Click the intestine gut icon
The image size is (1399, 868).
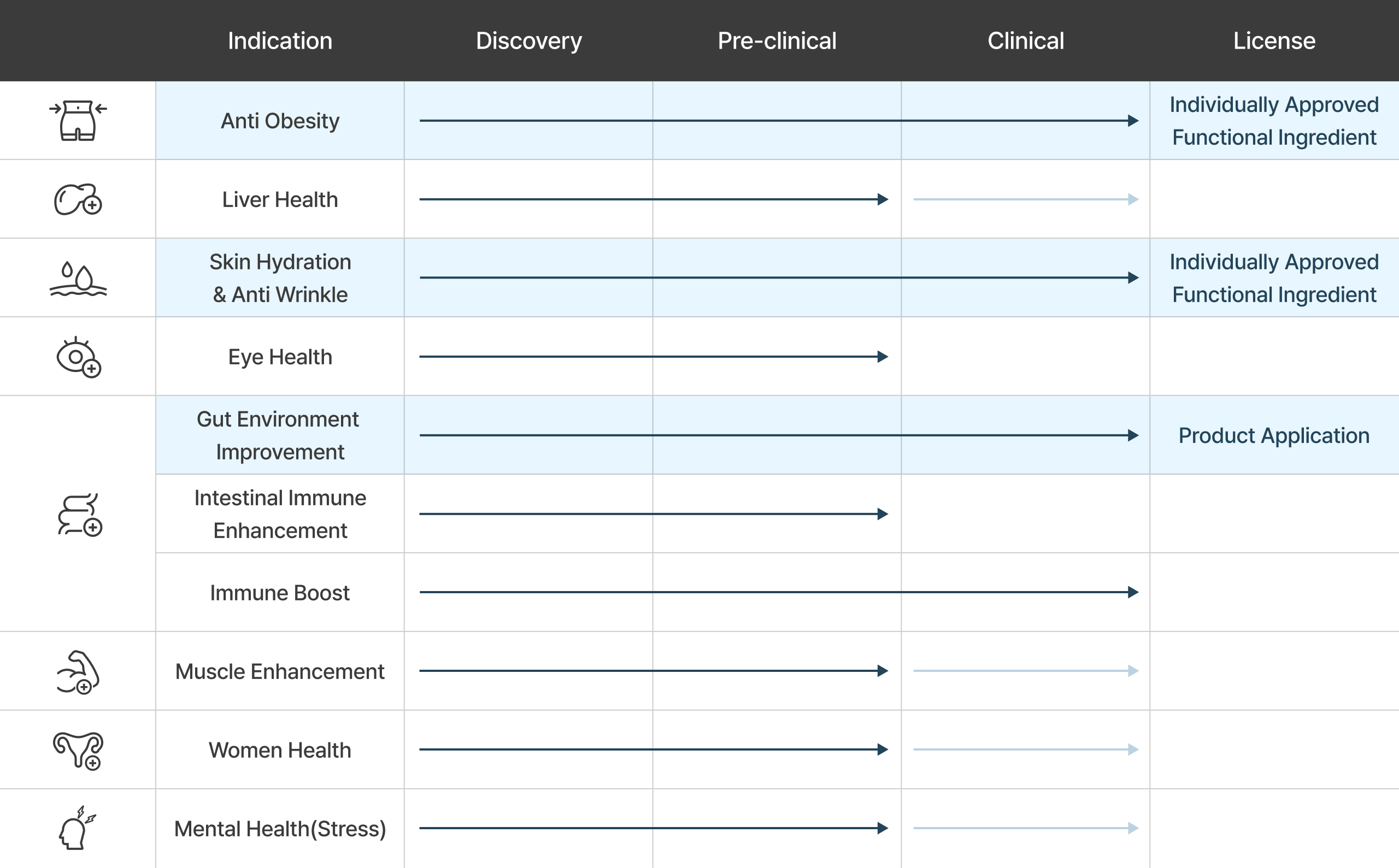[x=79, y=515]
